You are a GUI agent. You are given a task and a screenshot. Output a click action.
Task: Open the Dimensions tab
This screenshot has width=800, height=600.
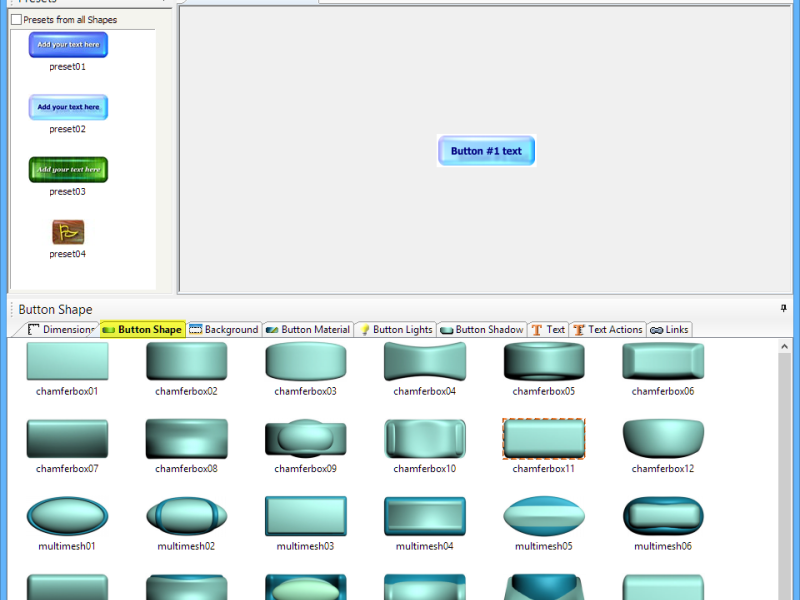coord(61,330)
